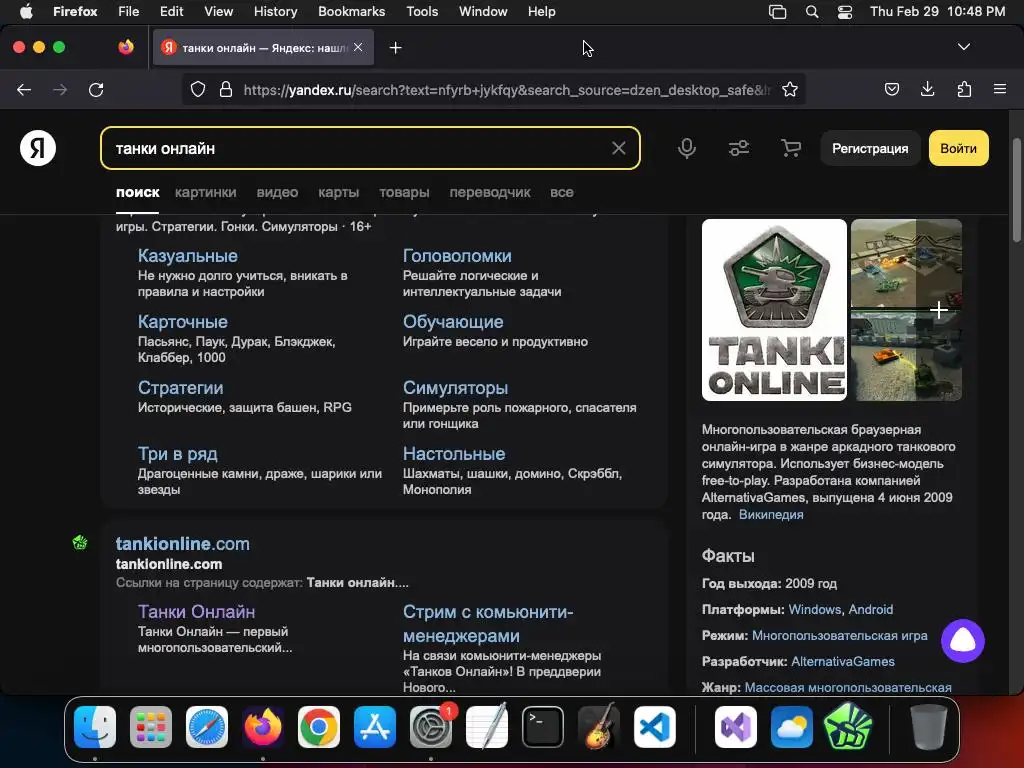
Task: Open the App Store from the Dock
Action: 375,726
